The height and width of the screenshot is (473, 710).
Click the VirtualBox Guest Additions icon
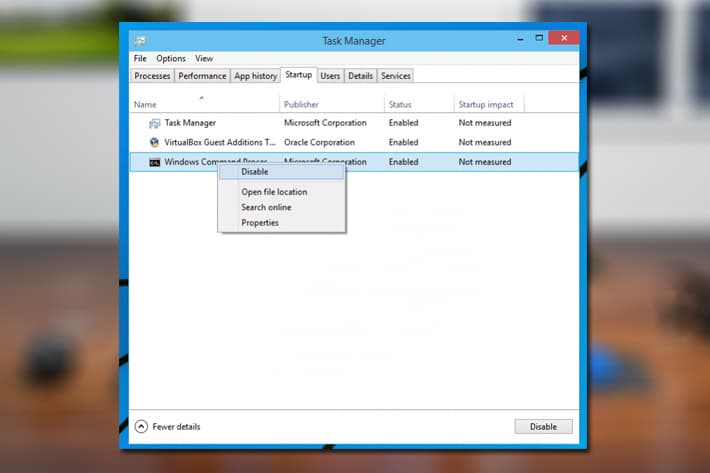tap(154, 143)
